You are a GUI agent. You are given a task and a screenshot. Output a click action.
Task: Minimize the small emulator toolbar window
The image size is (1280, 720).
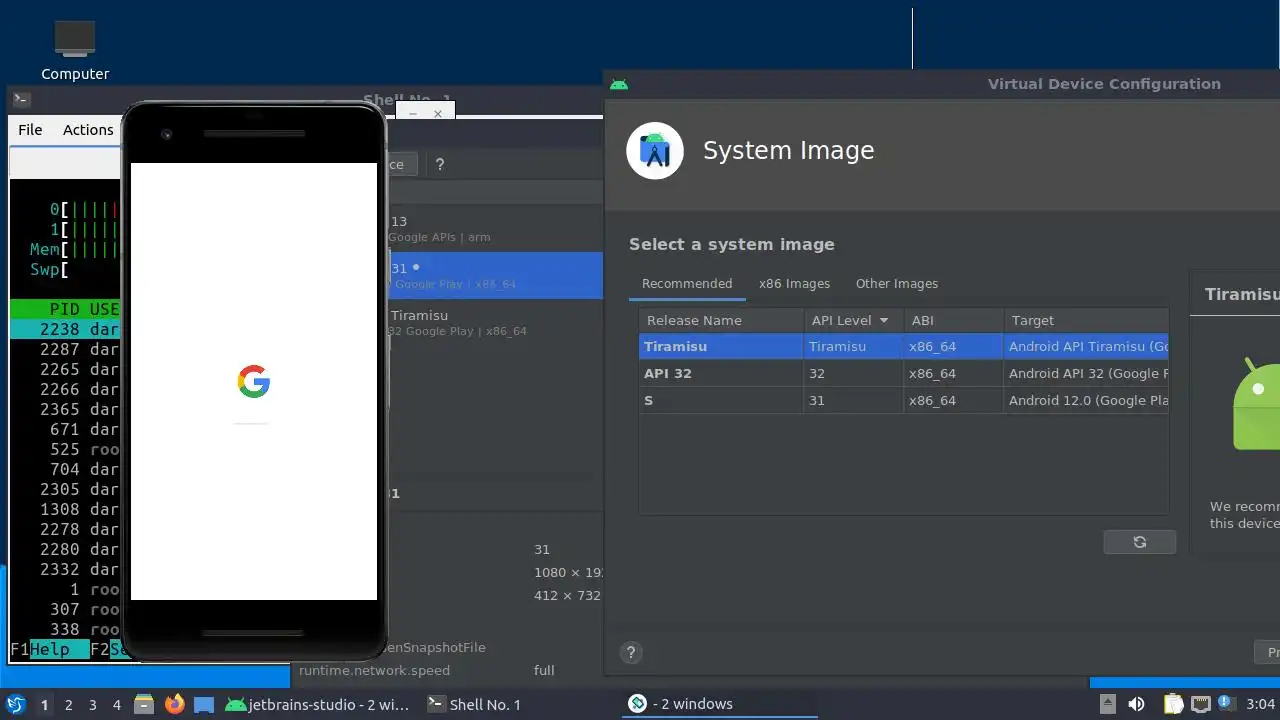click(415, 114)
